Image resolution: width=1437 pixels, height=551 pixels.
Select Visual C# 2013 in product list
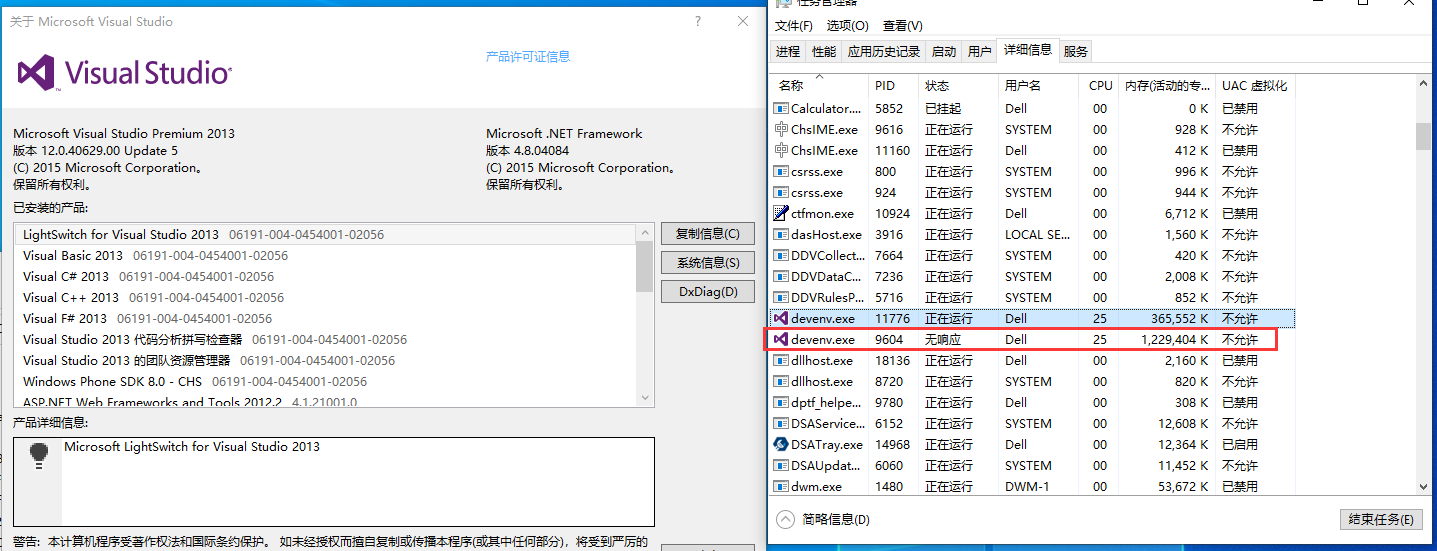325,276
